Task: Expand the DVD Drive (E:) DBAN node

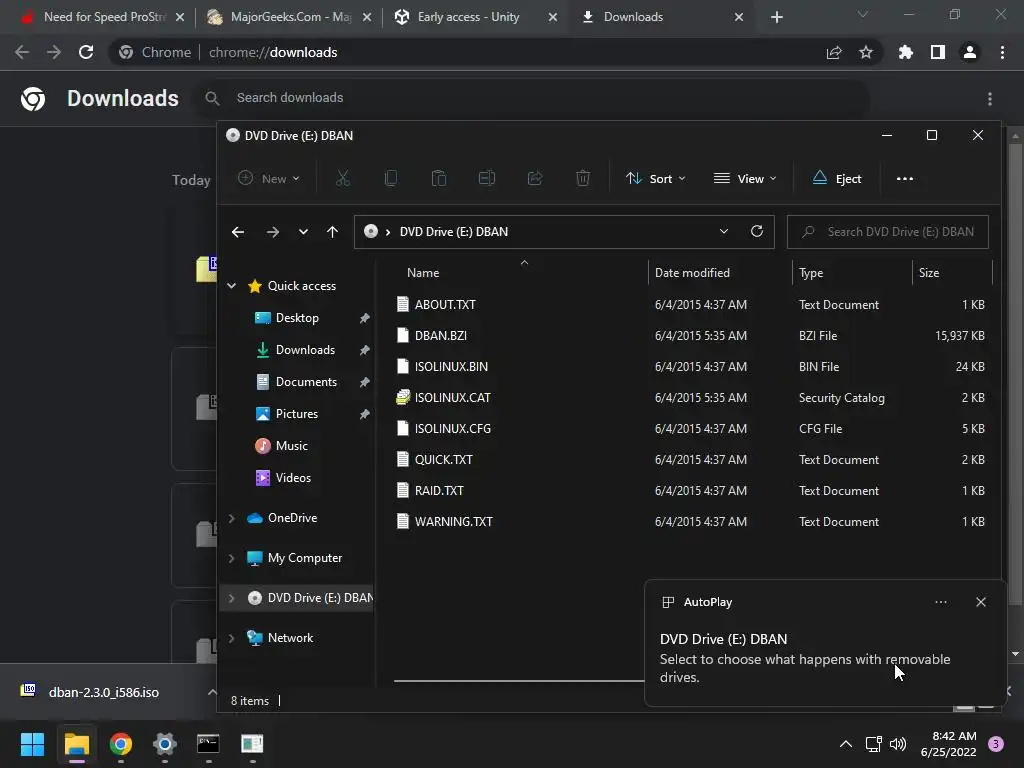Action: (232, 598)
